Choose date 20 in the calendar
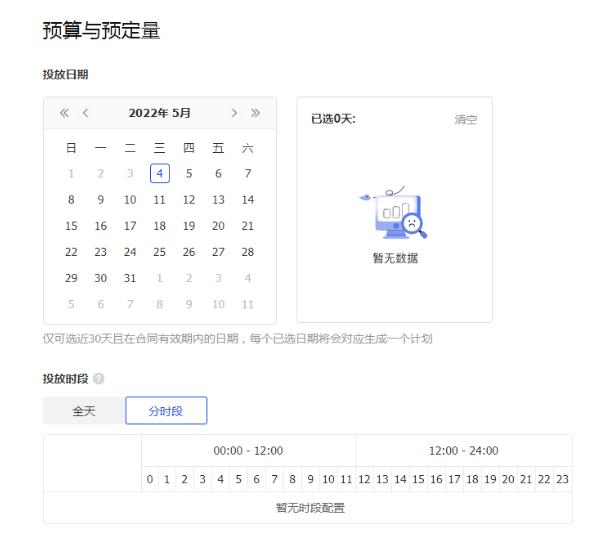This screenshot has height=548, width=616. tap(218, 226)
